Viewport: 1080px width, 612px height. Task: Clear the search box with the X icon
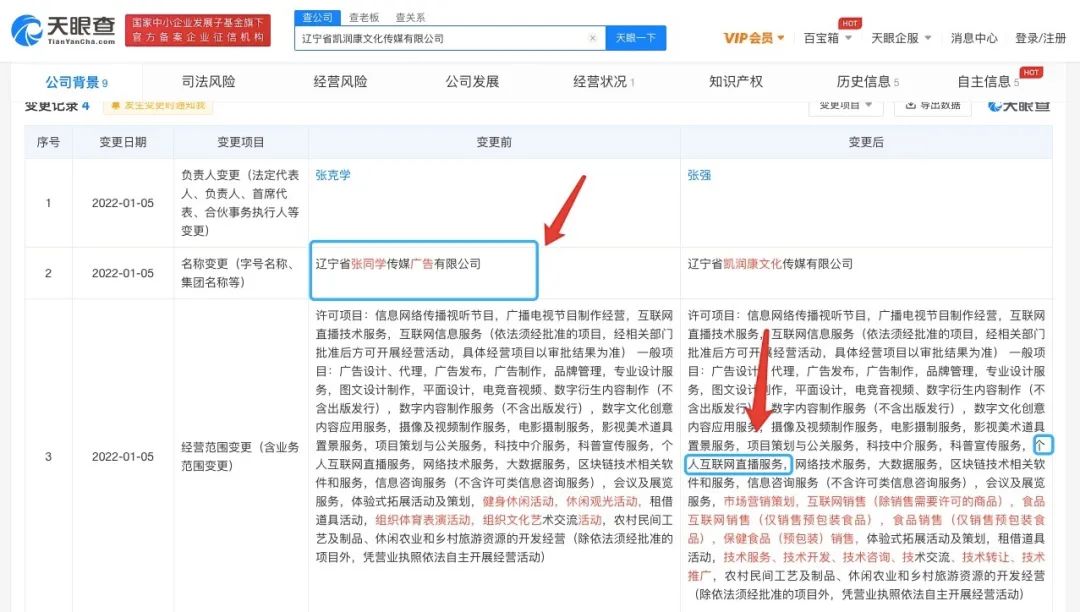click(x=592, y=38)
